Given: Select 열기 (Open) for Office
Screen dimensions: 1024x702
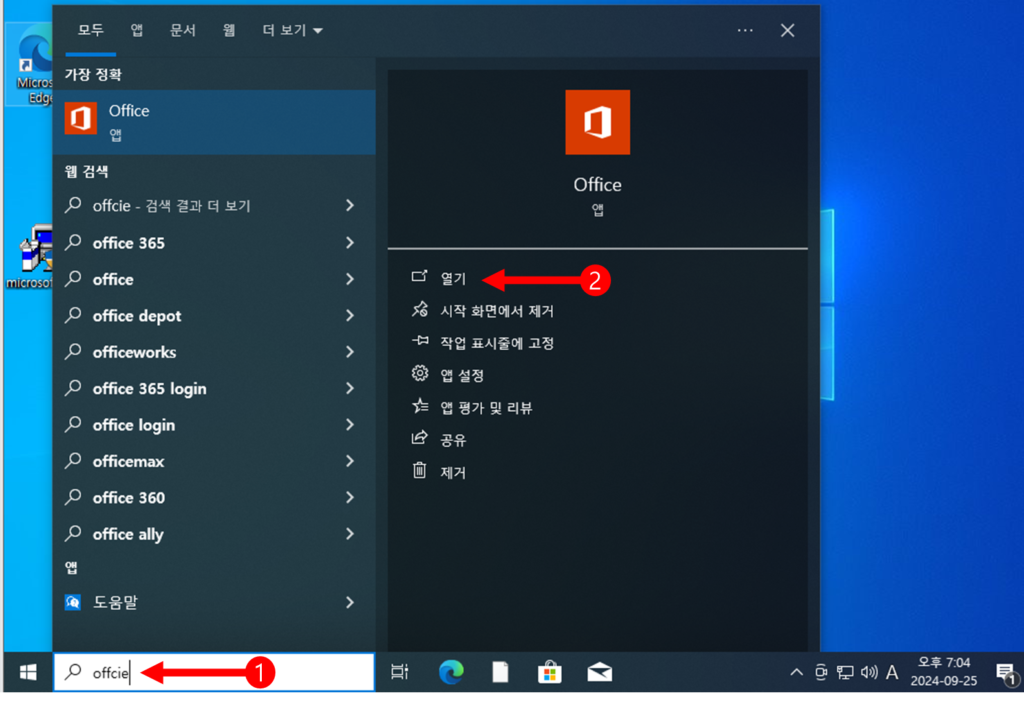Looking at the screenshot, I should click(x=453, y=279).
